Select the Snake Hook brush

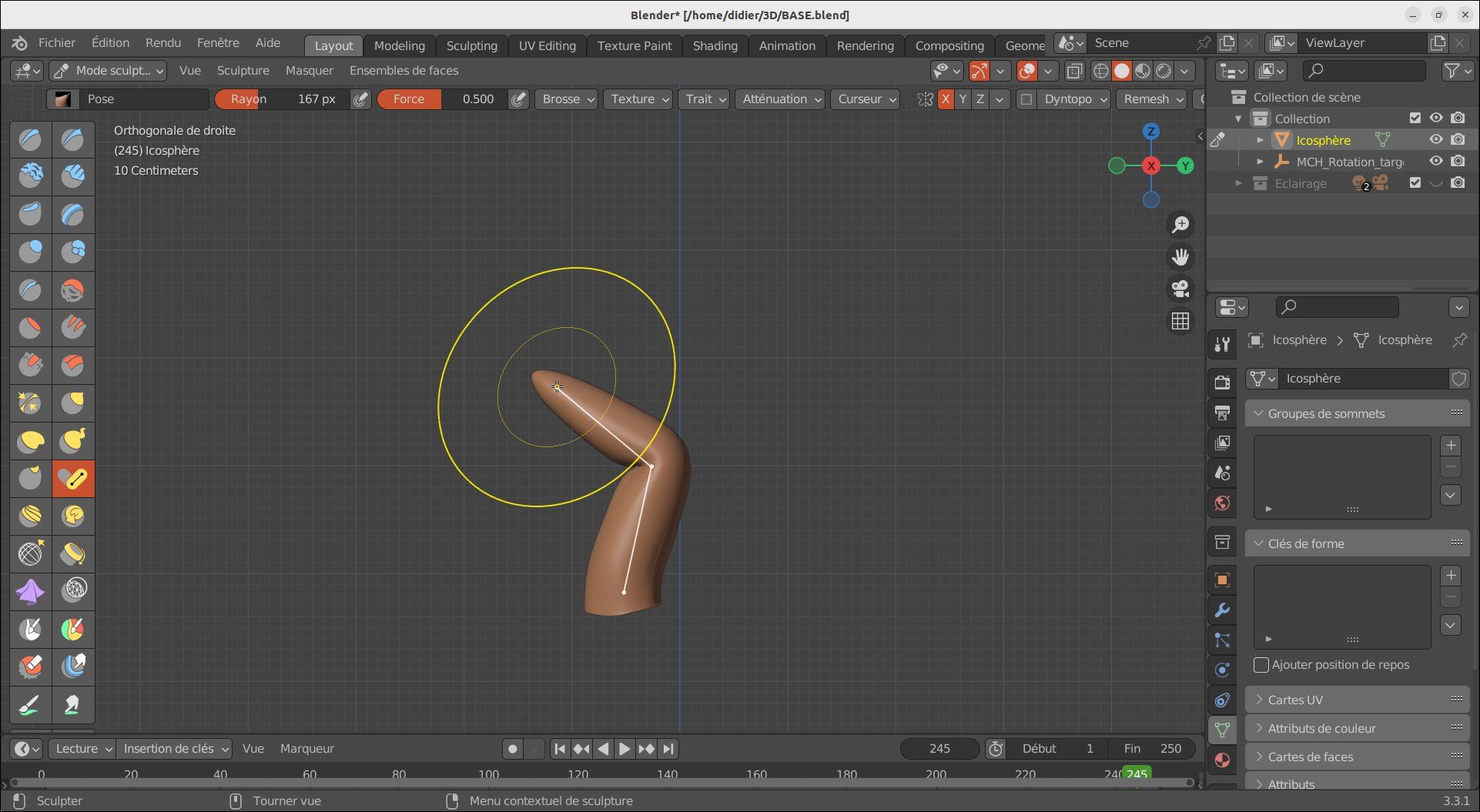coord(73,441)
